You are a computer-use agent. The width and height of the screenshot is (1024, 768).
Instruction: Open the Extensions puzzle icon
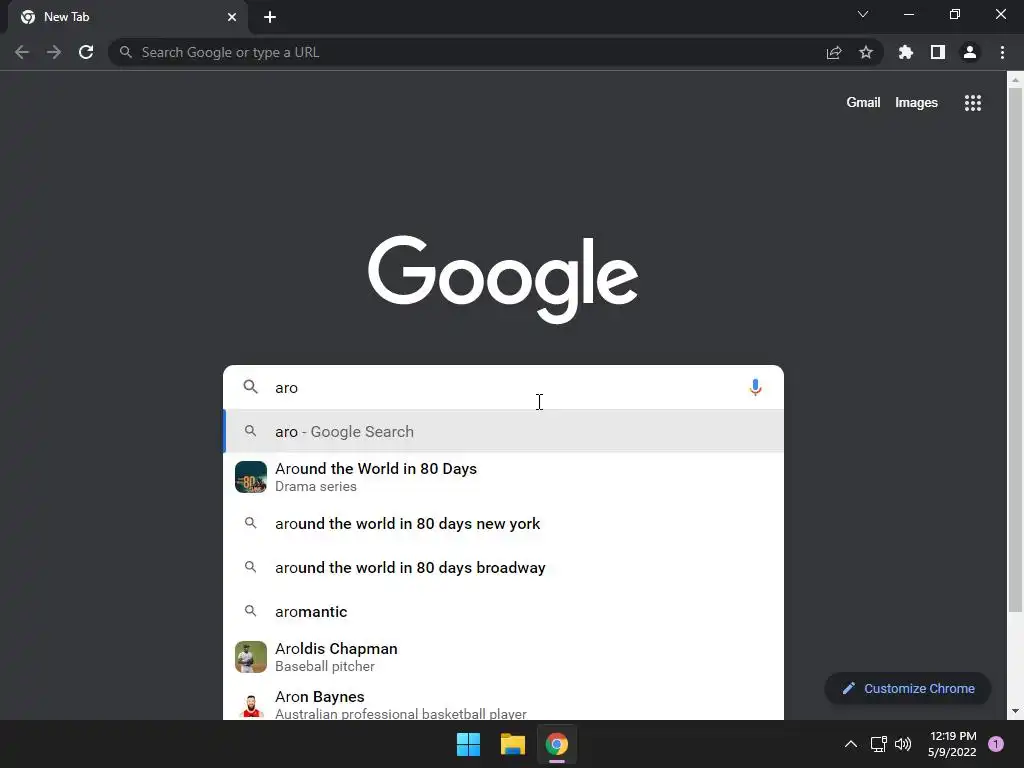coord(905,52)
